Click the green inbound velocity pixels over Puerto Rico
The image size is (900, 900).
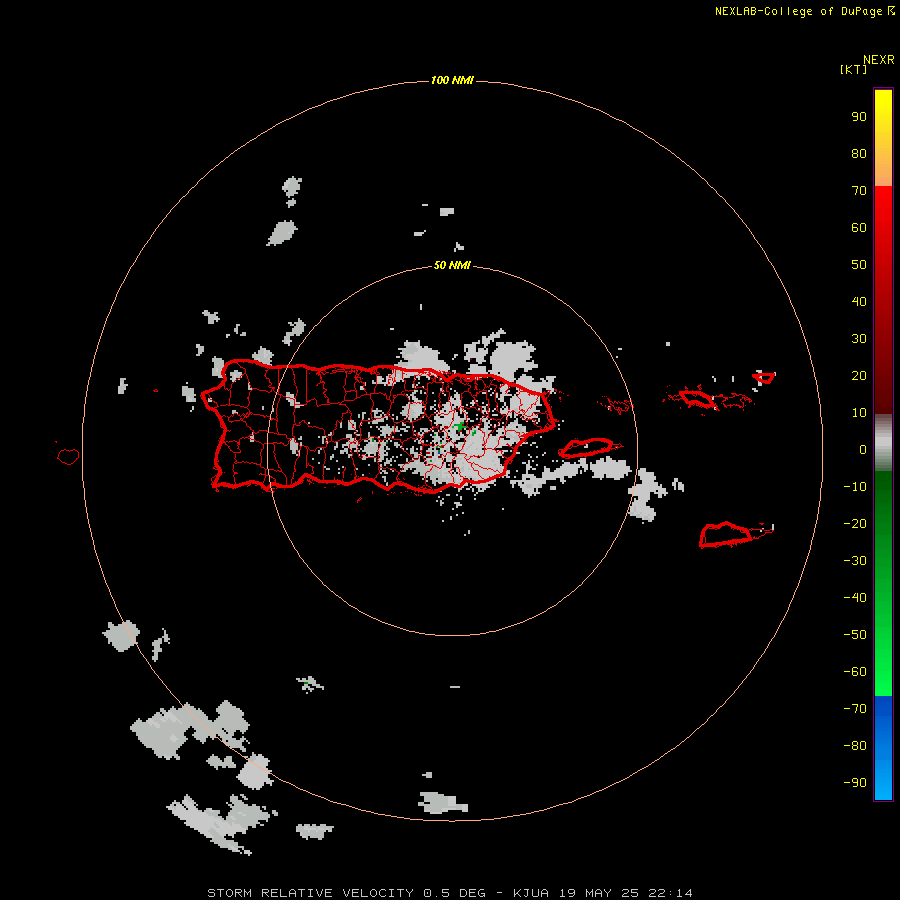[460, 426]
